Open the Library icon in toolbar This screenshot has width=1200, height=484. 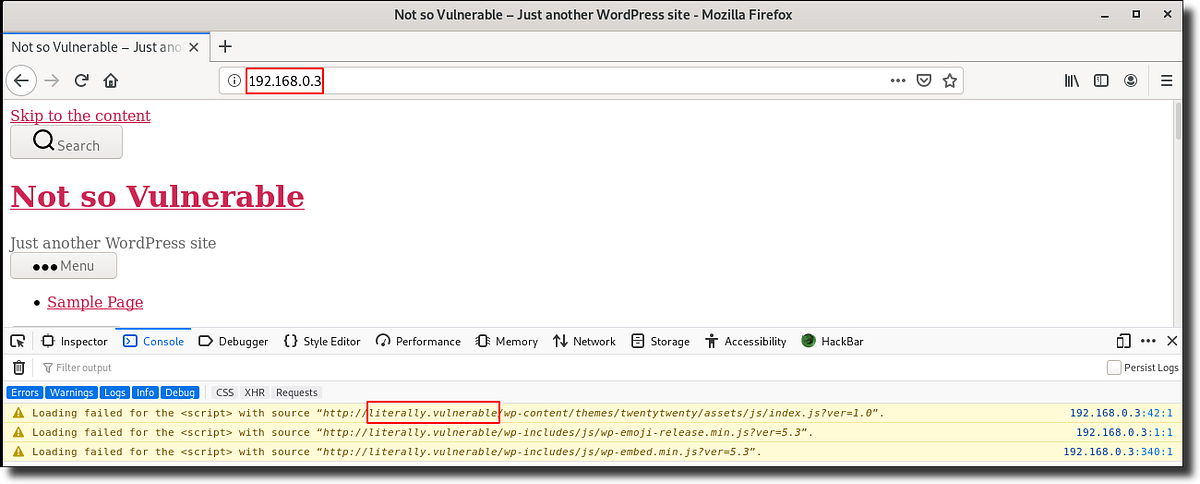1072,81
